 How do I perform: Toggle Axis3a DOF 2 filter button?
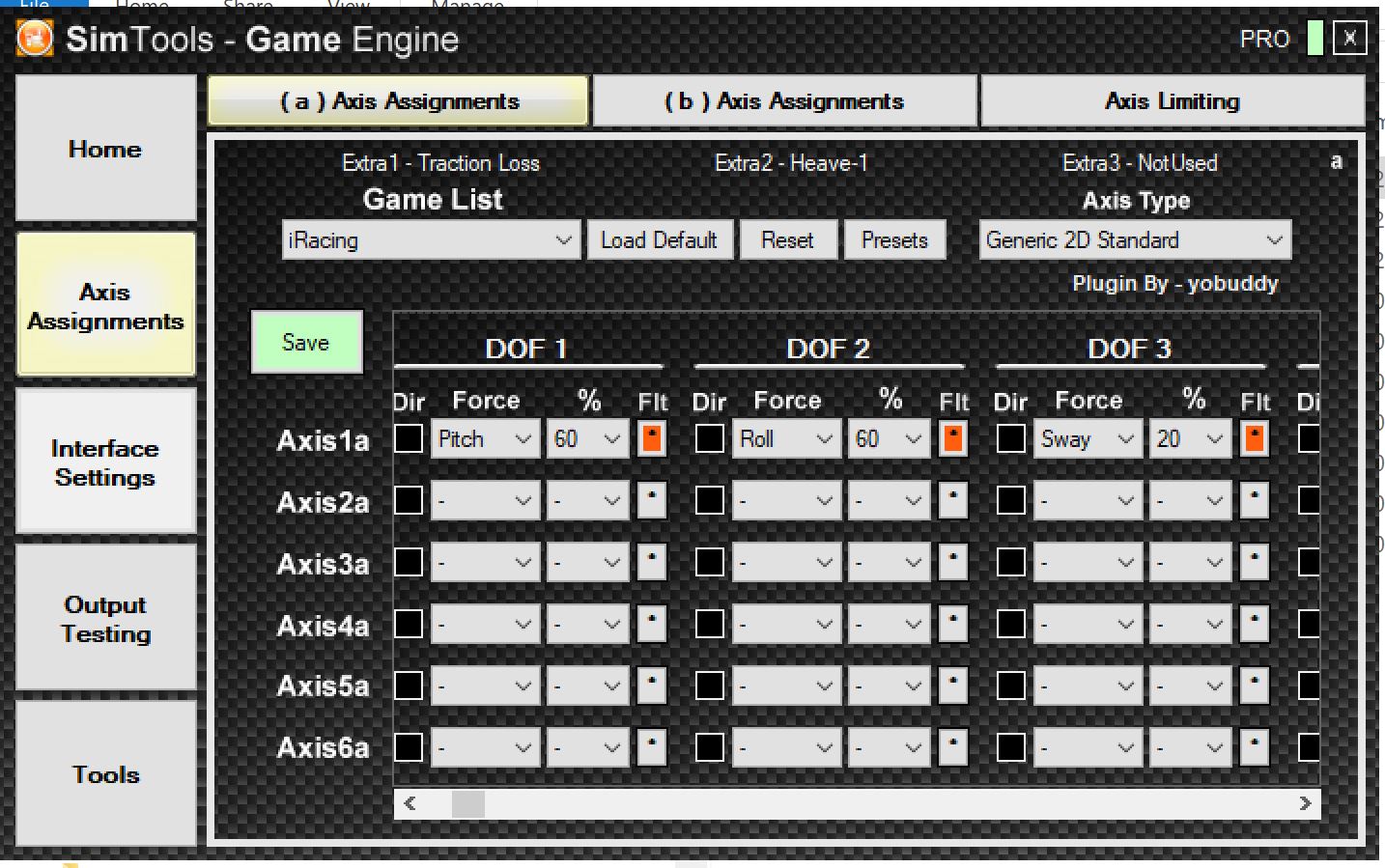click(x=953, y=562)
